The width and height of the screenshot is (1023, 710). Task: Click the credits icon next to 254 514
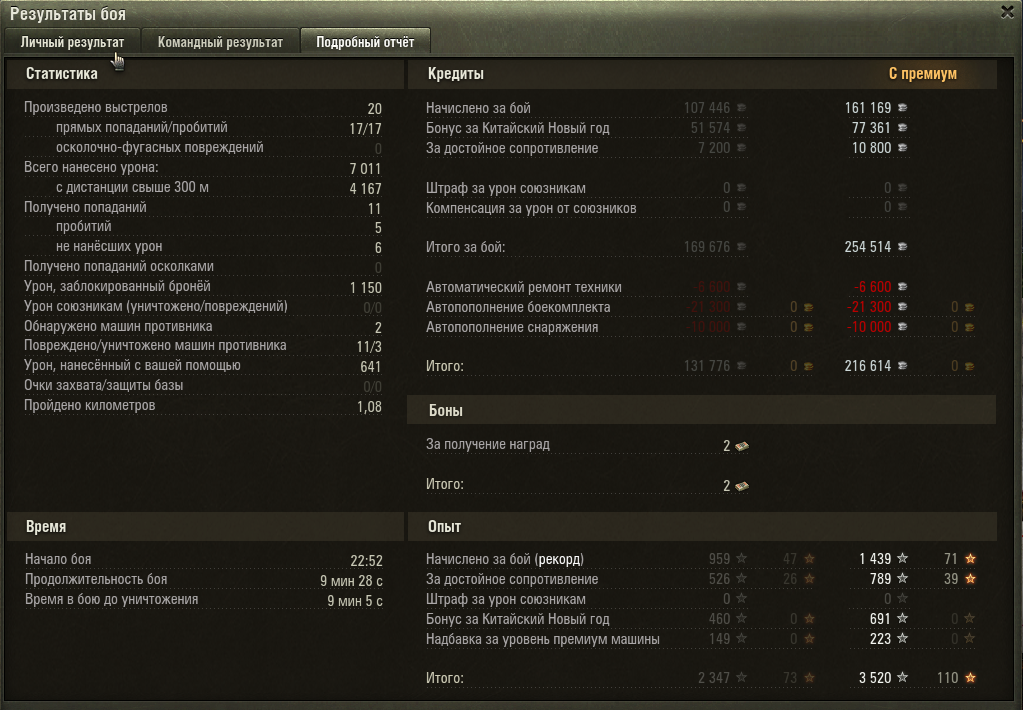tap(902, 247)
